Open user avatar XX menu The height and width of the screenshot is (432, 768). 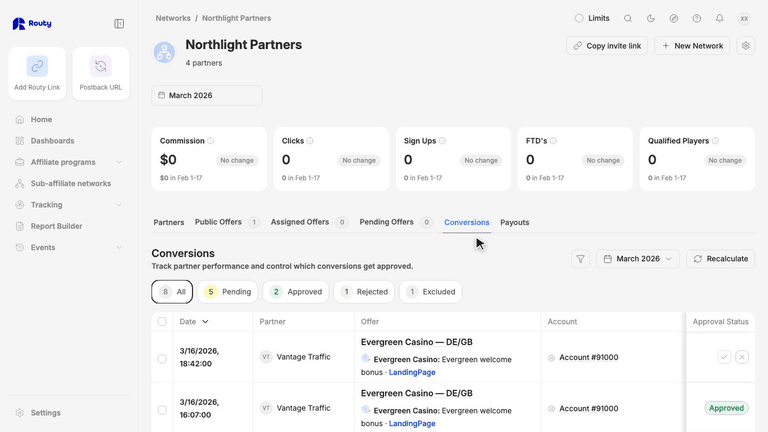coord(744,19)
